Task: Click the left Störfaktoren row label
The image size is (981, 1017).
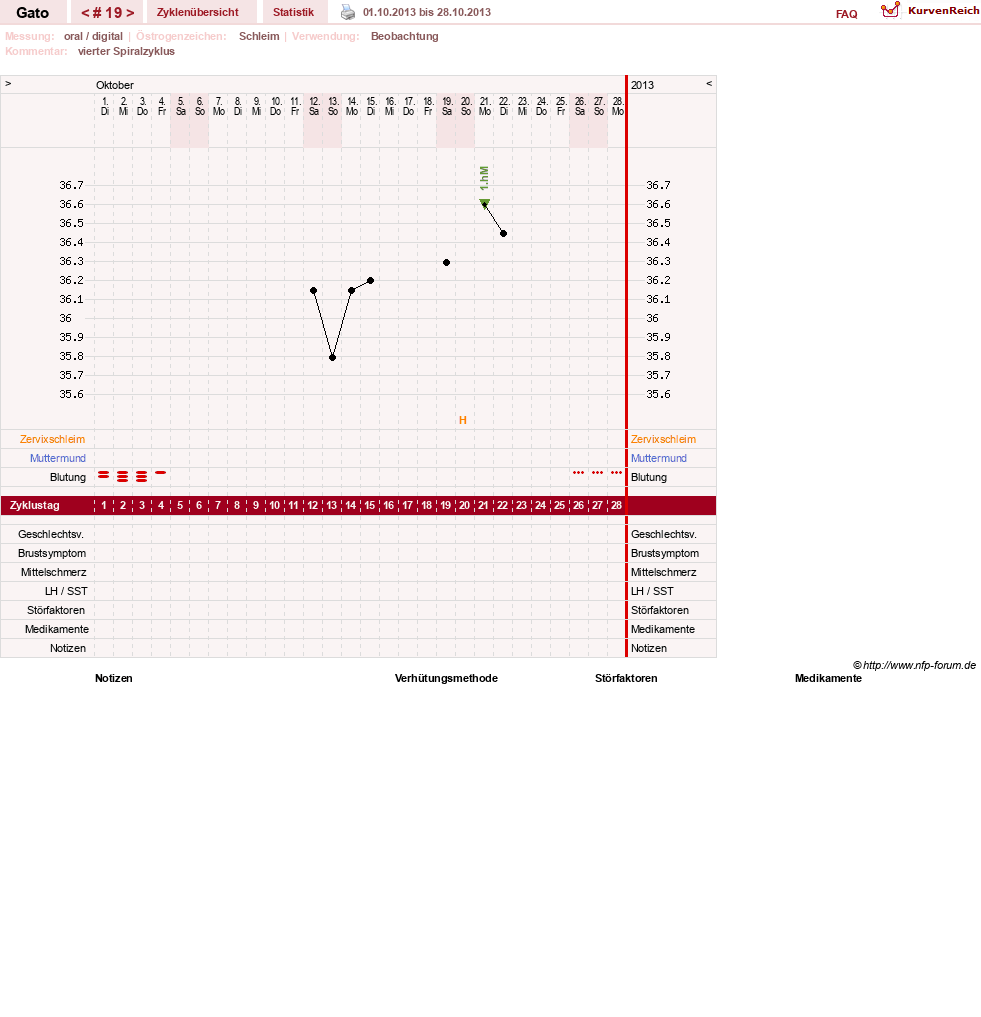Action: coord(56,610)
